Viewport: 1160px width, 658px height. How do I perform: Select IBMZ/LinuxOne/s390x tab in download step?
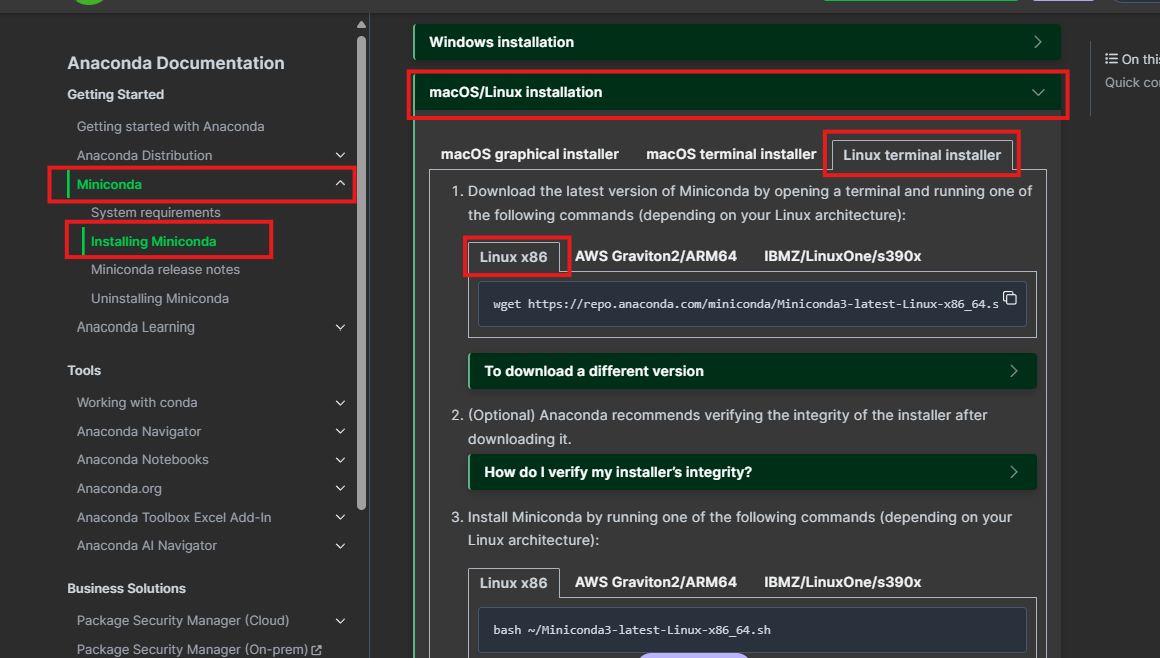(843, 256)
